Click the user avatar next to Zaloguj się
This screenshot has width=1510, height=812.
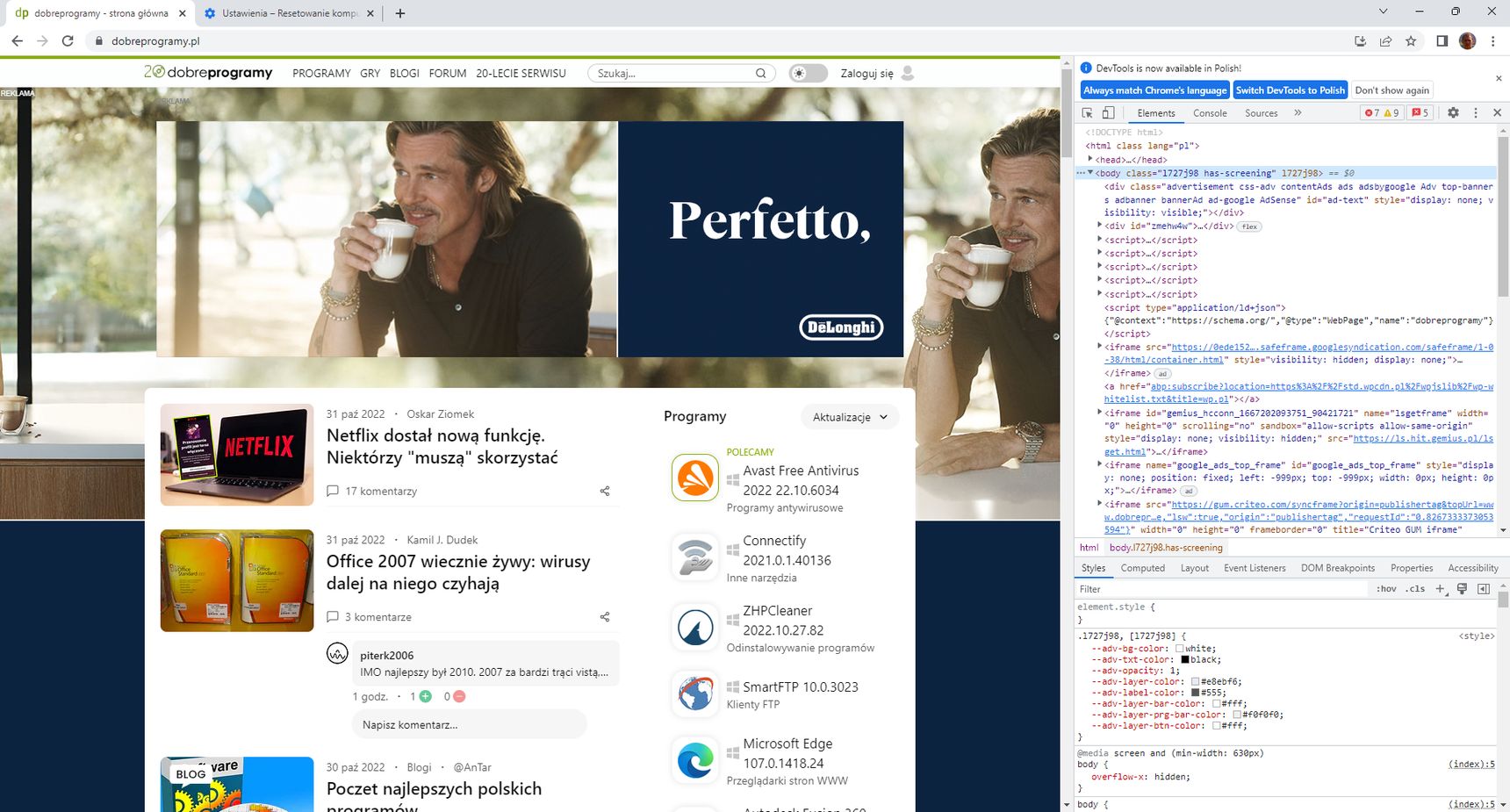(908, 73)
